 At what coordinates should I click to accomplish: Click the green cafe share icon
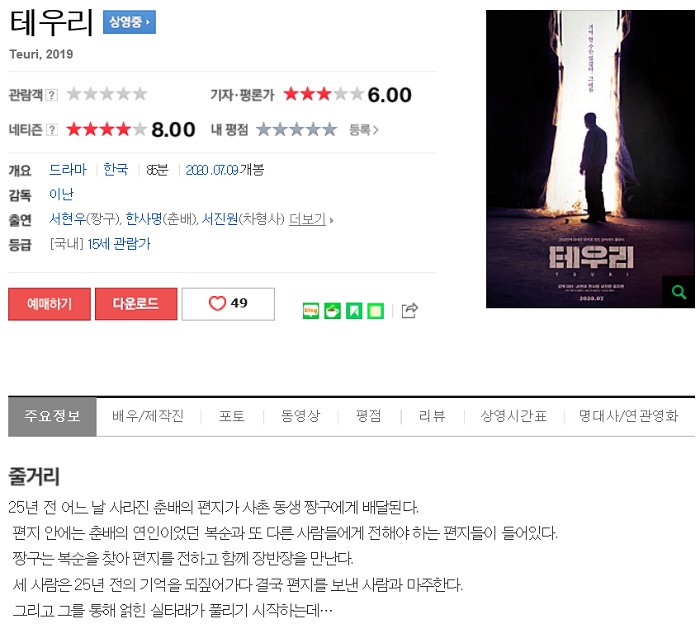[x=332, y=311]
